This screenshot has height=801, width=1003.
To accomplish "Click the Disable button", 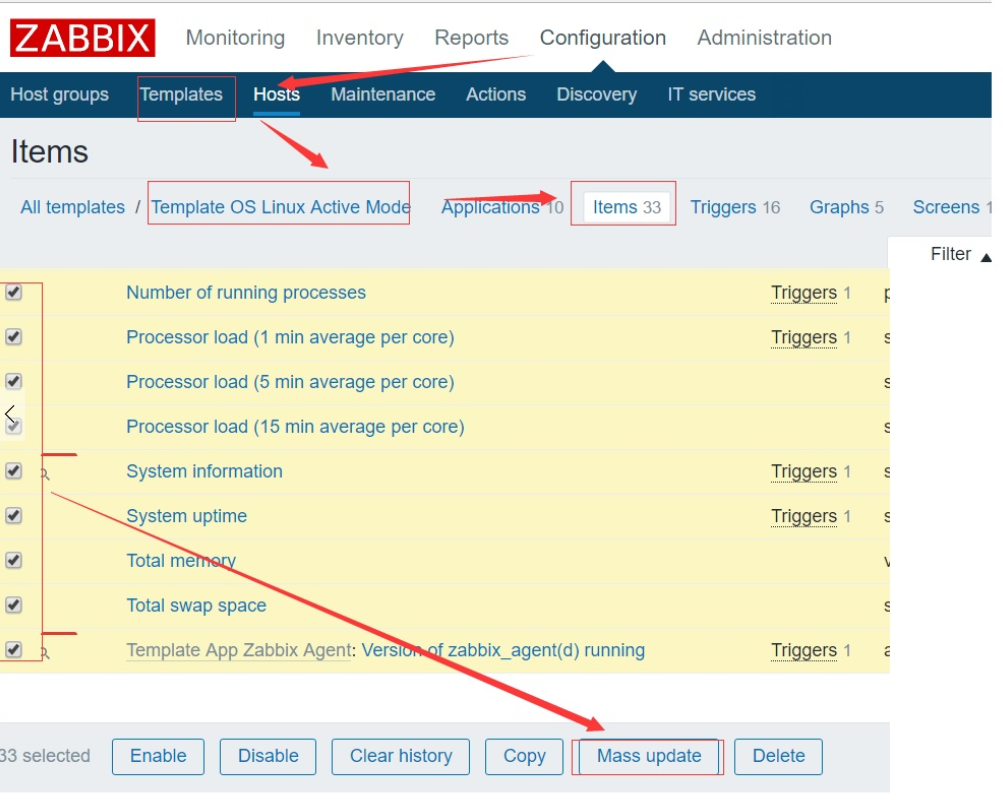I will pyautogui.click(x=268, y=757).
